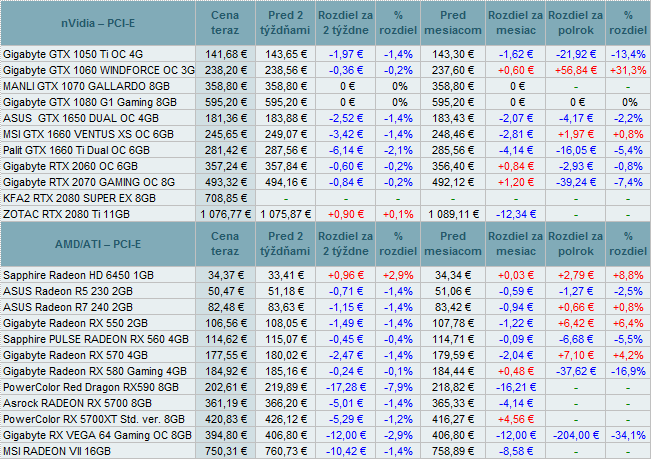This screenshot has height=459, width=651.
Task: Click the percentage cell '+31,3%'
Action: coord(628,71)
